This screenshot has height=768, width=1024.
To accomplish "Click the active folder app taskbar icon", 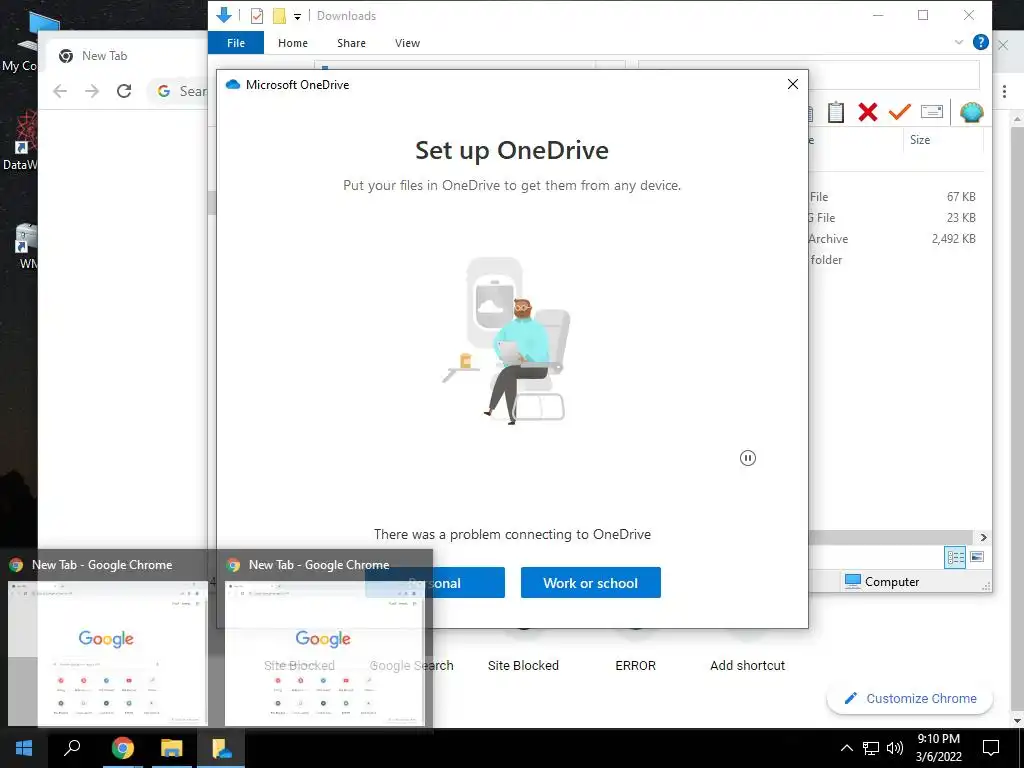I will tap(221, 748).
